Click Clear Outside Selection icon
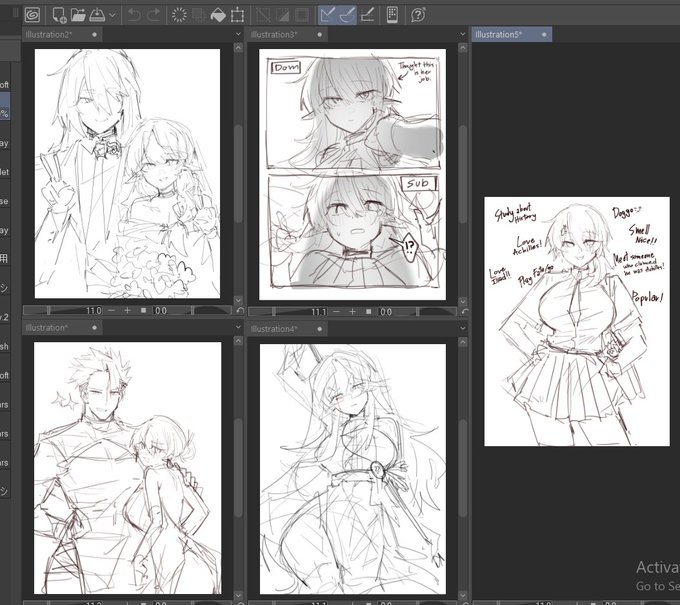The width and height of the screenshot is (680, 605). [199, 15]
